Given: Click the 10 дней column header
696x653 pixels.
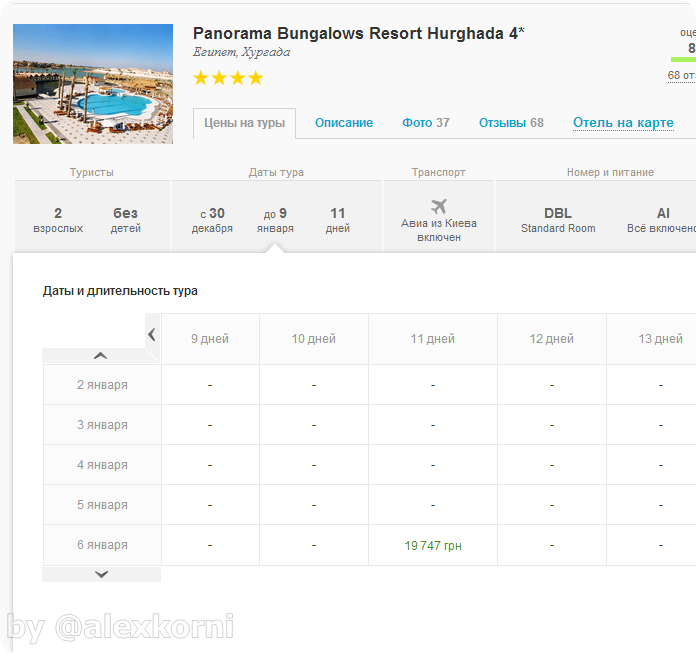Looking at the screenshot, I should click(314, 339).
